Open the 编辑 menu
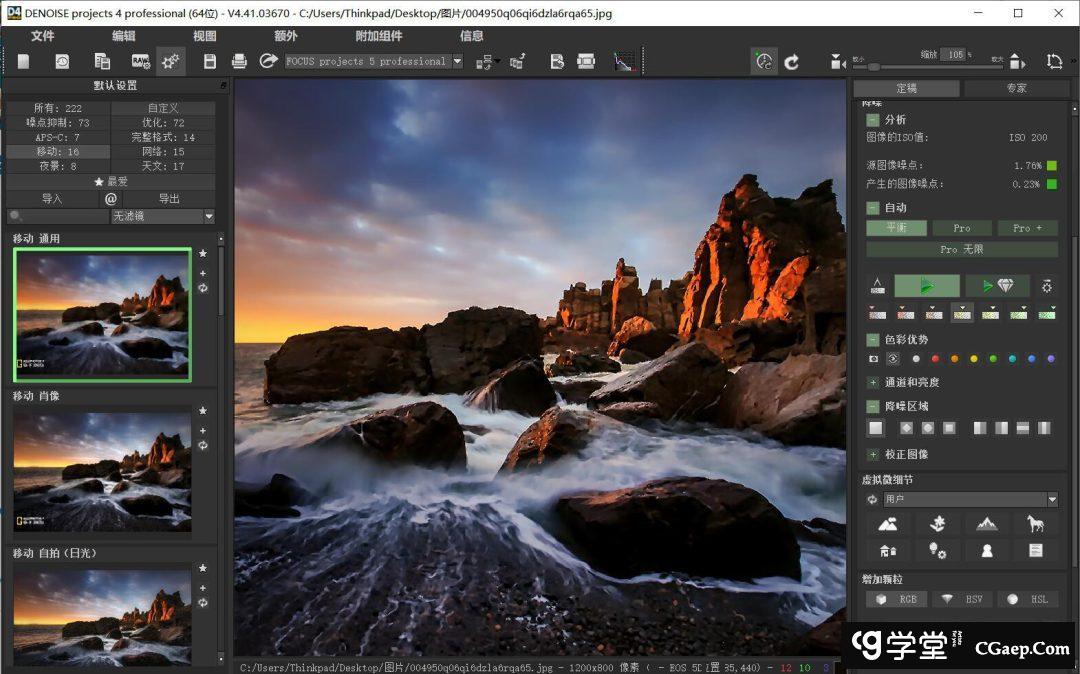Screen dimensions: 1080x674 [x=124, y=36]
